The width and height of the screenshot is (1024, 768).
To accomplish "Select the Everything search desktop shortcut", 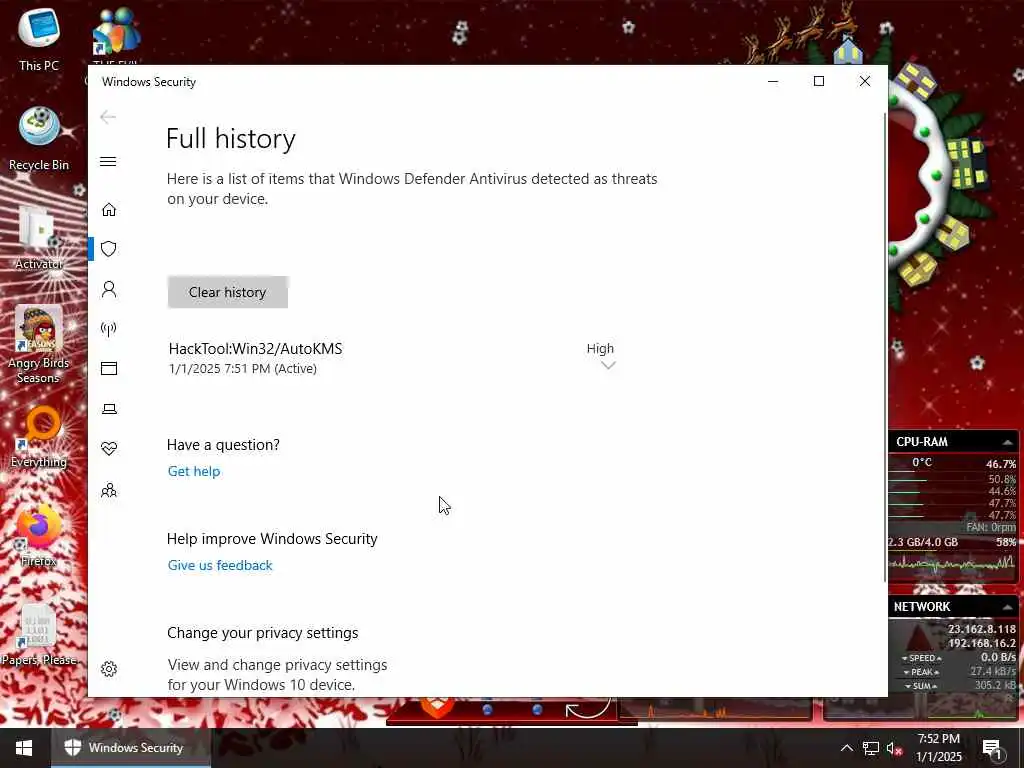I will [x=39, y=438].
